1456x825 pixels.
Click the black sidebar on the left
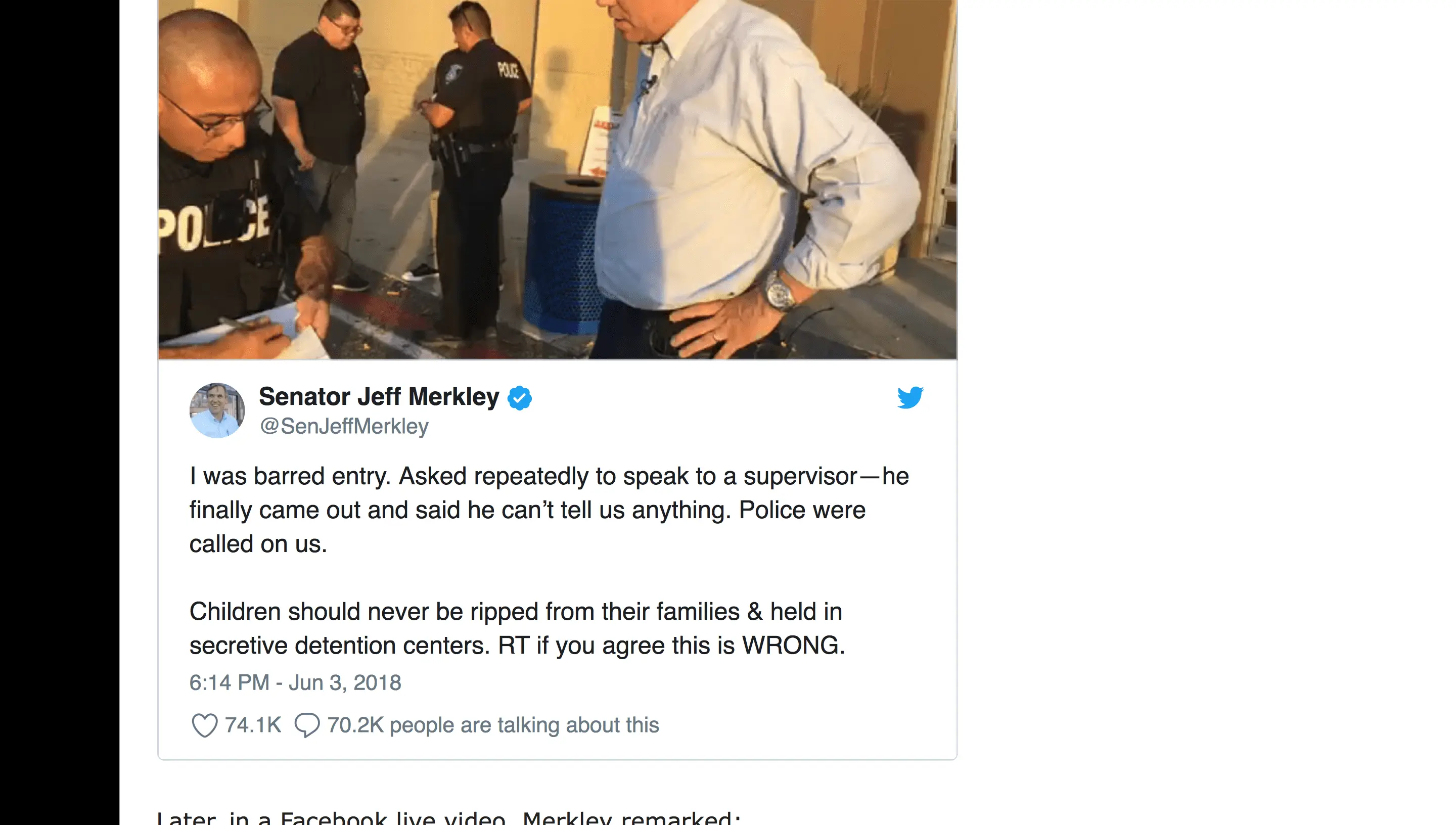pyautogui.click(x=60, y=412)
